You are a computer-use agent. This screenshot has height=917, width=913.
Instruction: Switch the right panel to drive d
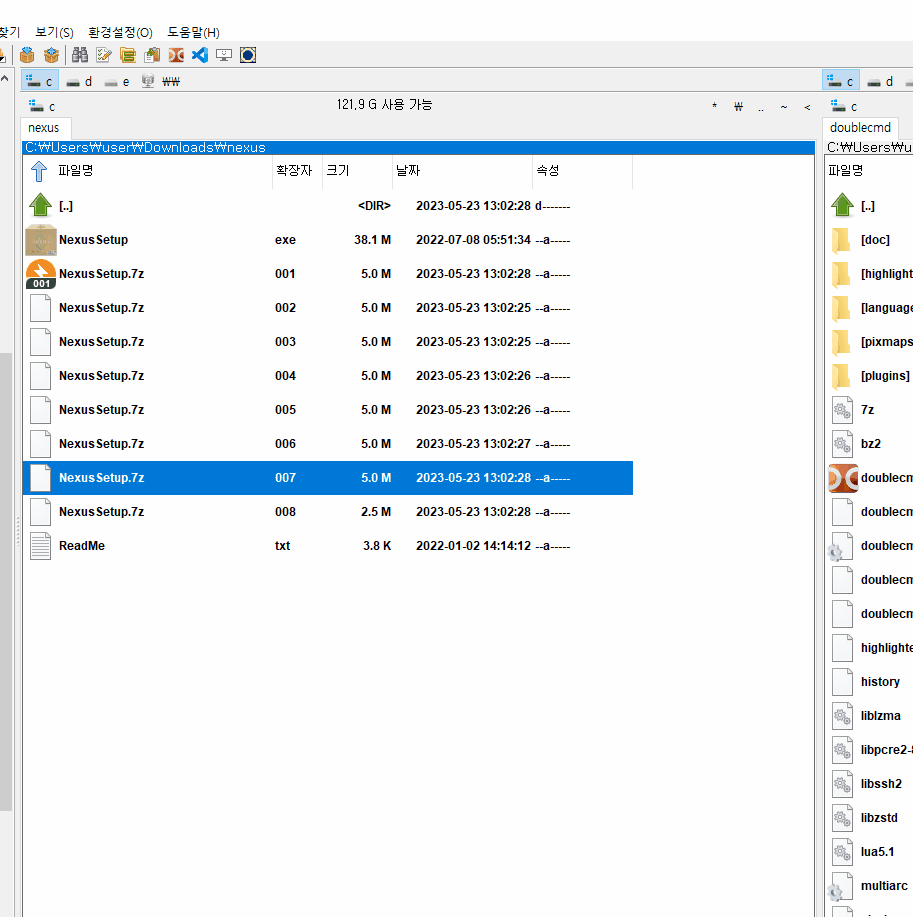(x=880, y=81)
